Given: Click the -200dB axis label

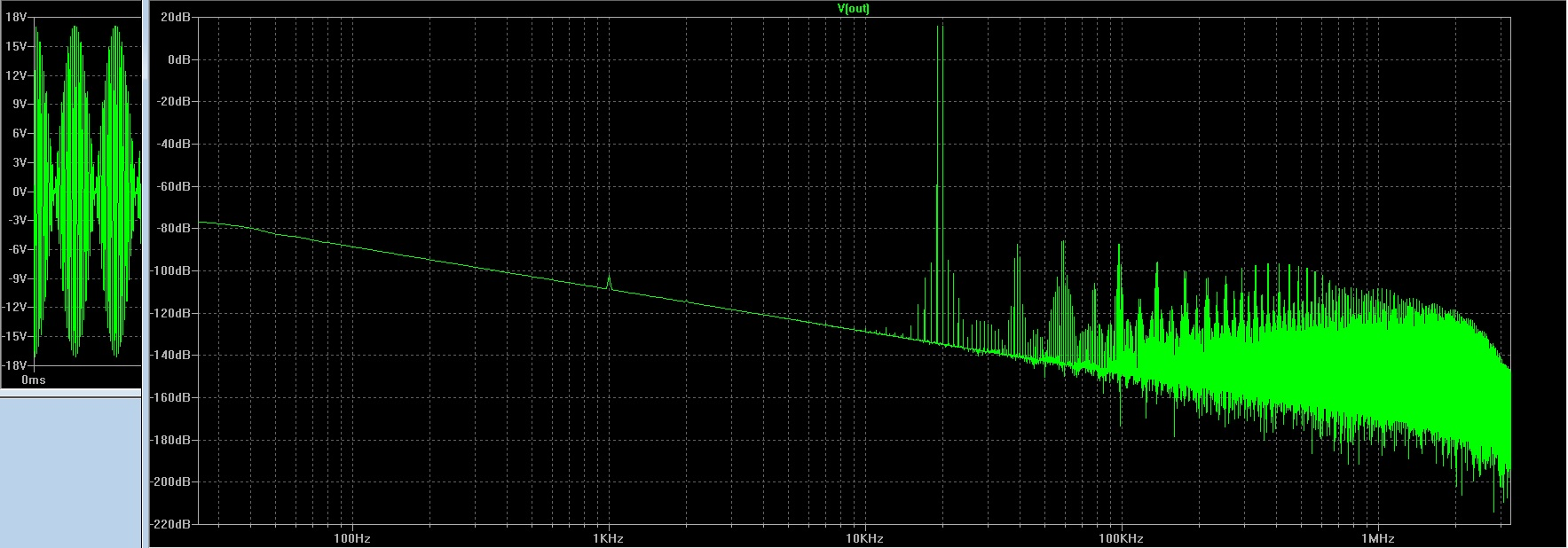Looking at the screenshot, I should [171, 481].
